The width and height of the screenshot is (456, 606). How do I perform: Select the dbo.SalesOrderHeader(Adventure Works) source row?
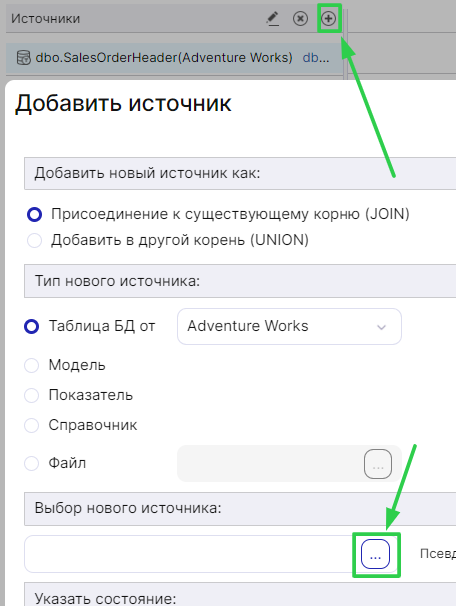tap(174, 58)
